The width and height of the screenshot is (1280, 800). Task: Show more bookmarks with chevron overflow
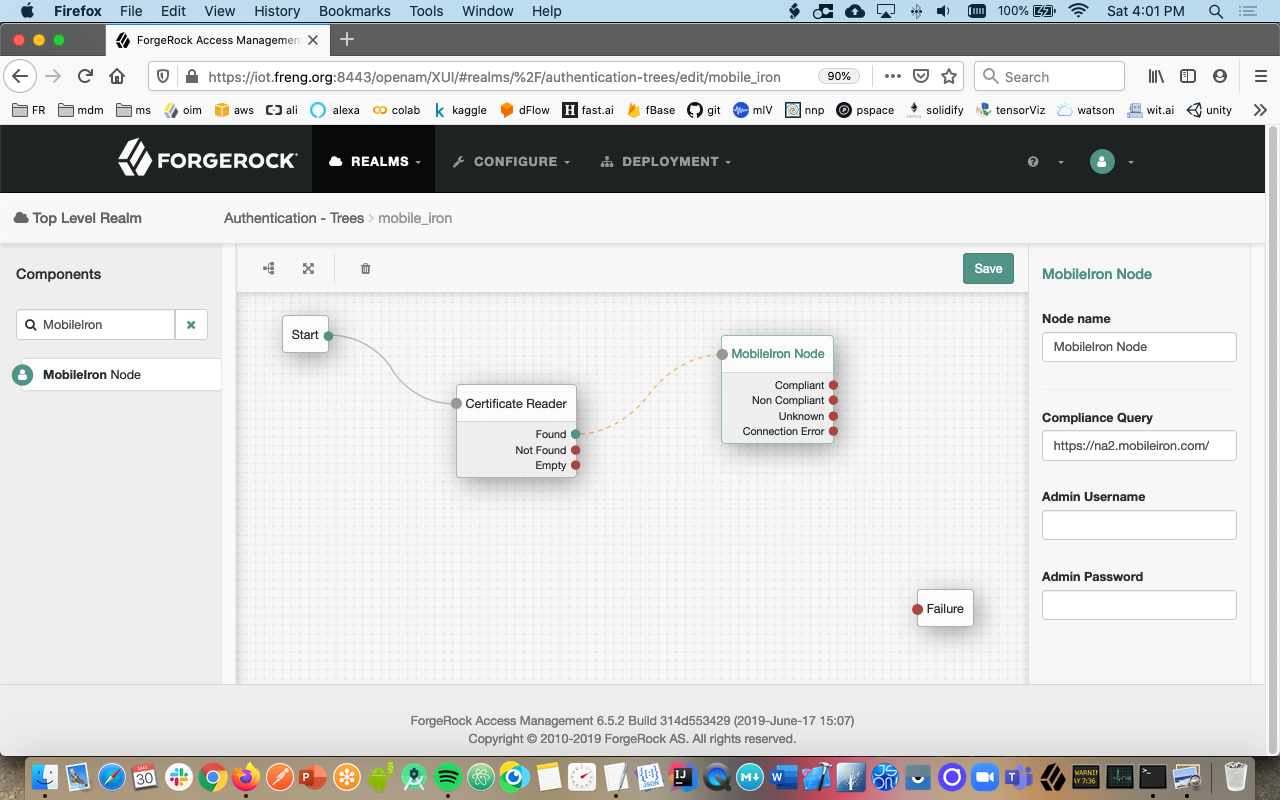point(1260,110)
